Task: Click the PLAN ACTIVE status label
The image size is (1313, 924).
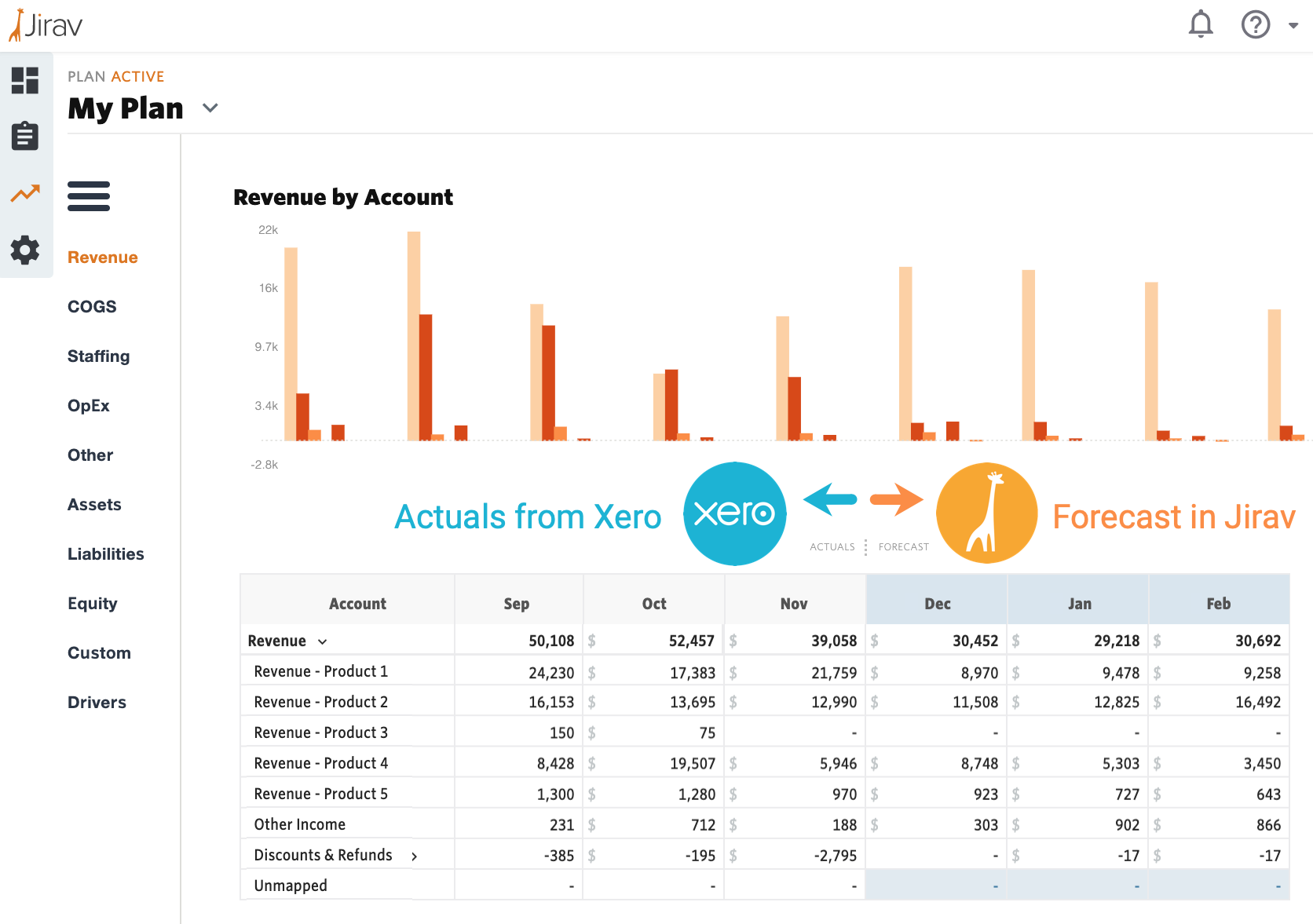Action: pos(116,76)
